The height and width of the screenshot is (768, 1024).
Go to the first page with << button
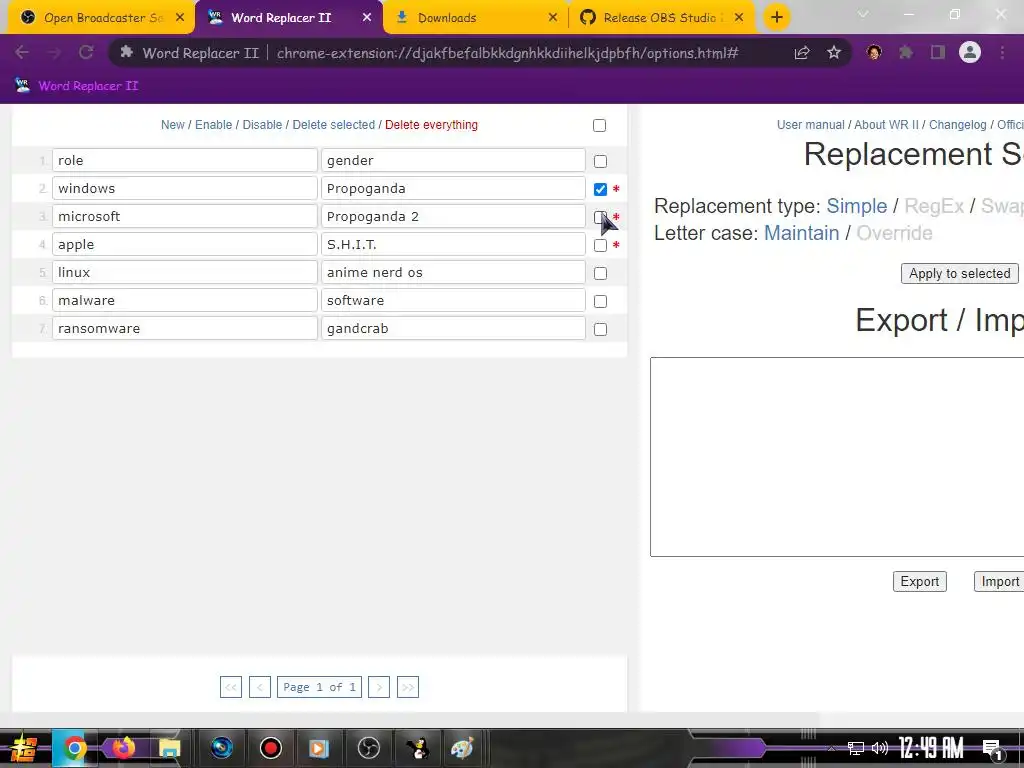coord(231,687)
